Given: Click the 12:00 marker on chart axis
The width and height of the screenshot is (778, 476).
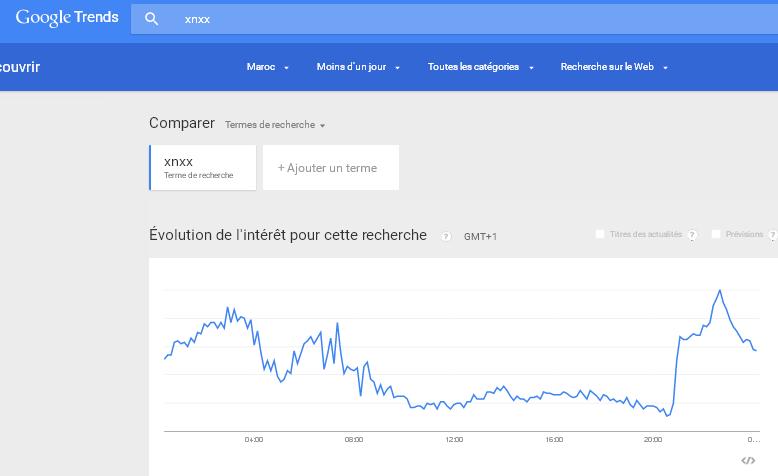Looking at the screenshot, I should pyautogui.click(x=454, y=439).
